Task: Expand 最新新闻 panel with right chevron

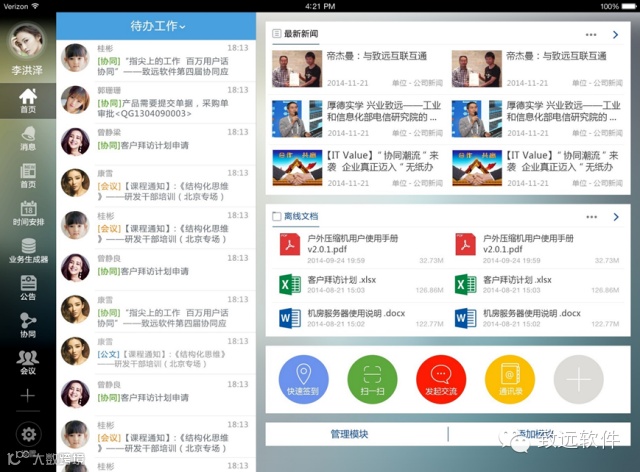Action: click(616, 35)
